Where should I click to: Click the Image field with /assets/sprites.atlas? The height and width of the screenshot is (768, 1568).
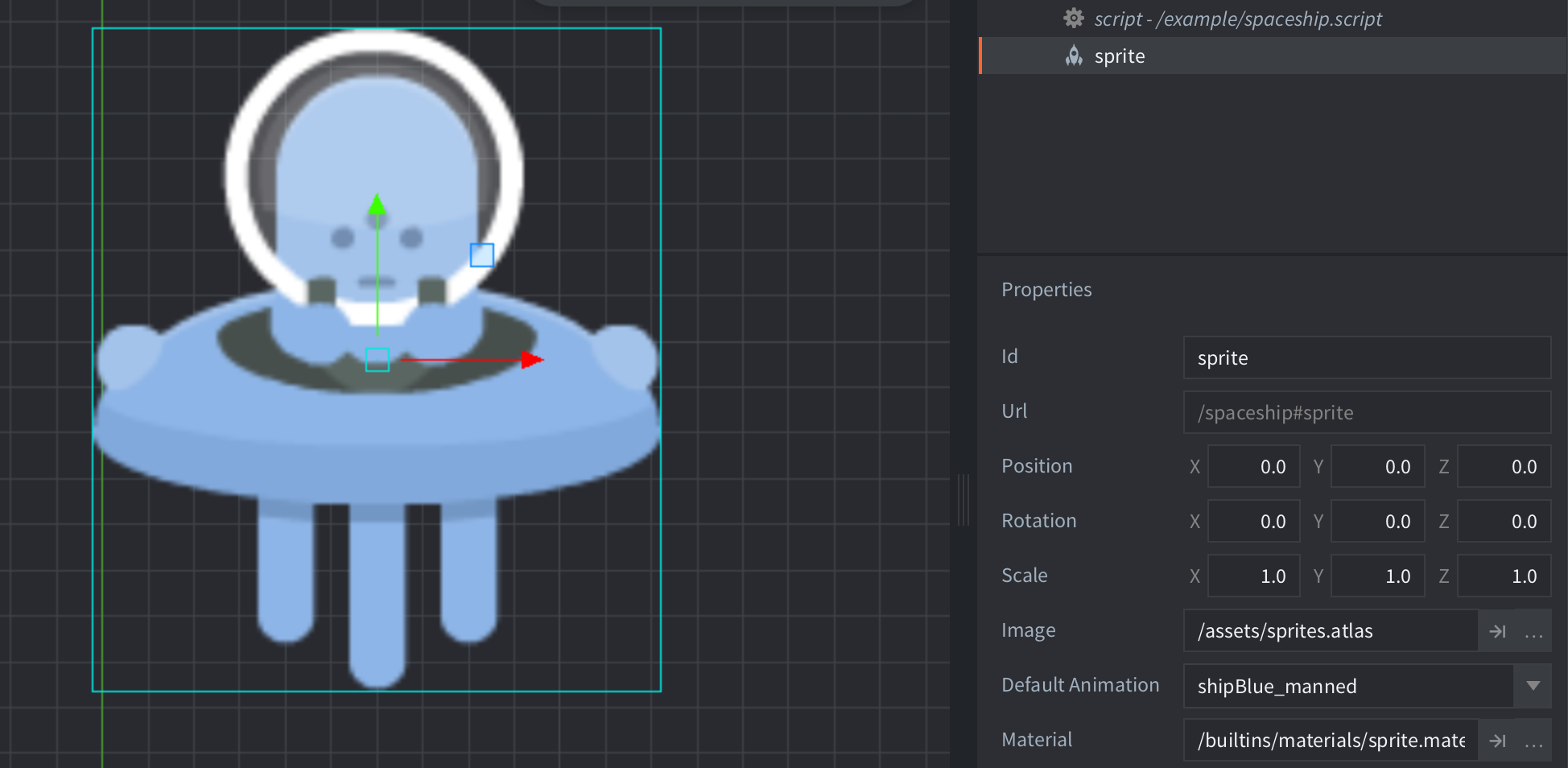pyautogui.click(x=1331, y=630)
